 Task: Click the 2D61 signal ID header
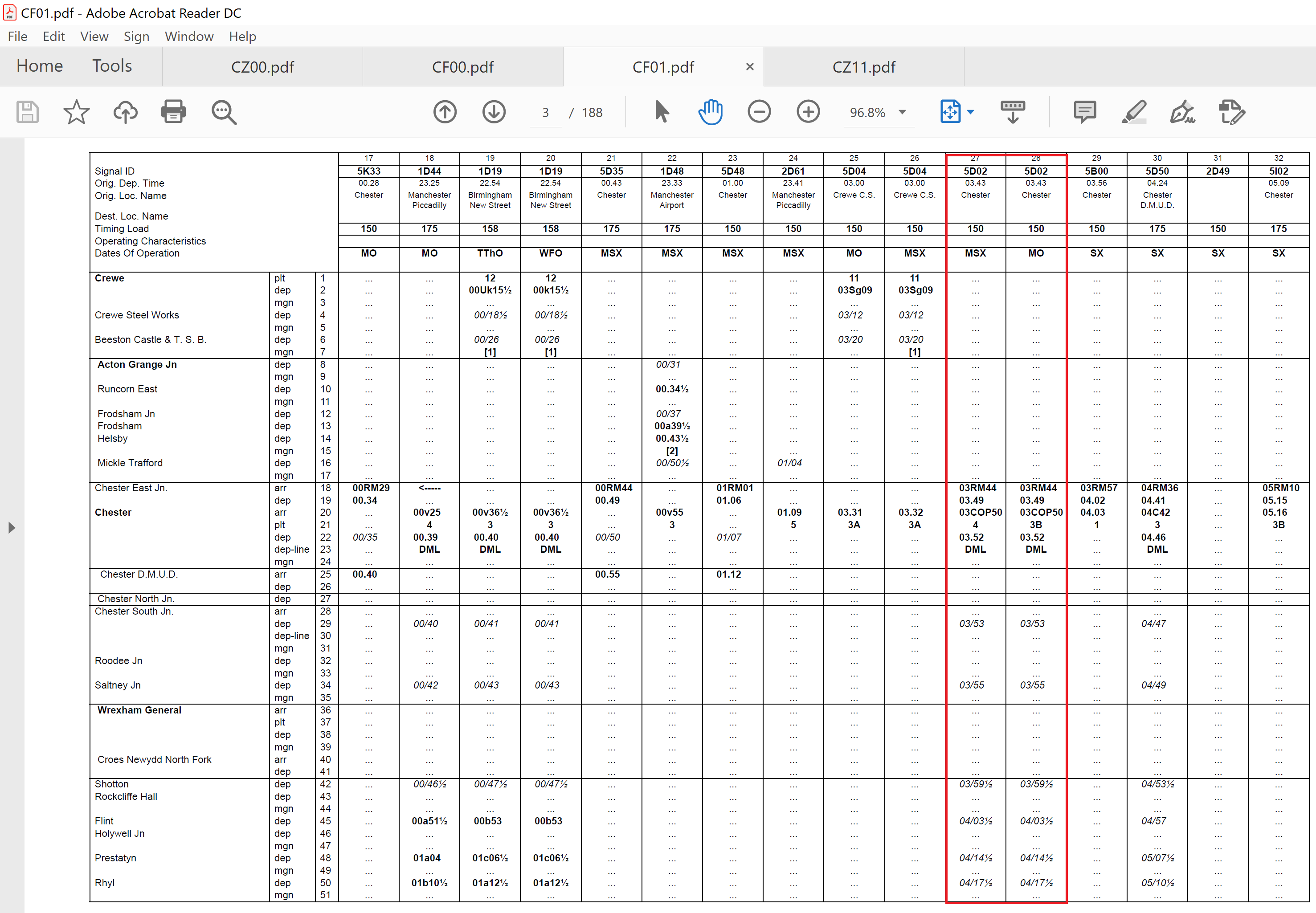[793, 171]
